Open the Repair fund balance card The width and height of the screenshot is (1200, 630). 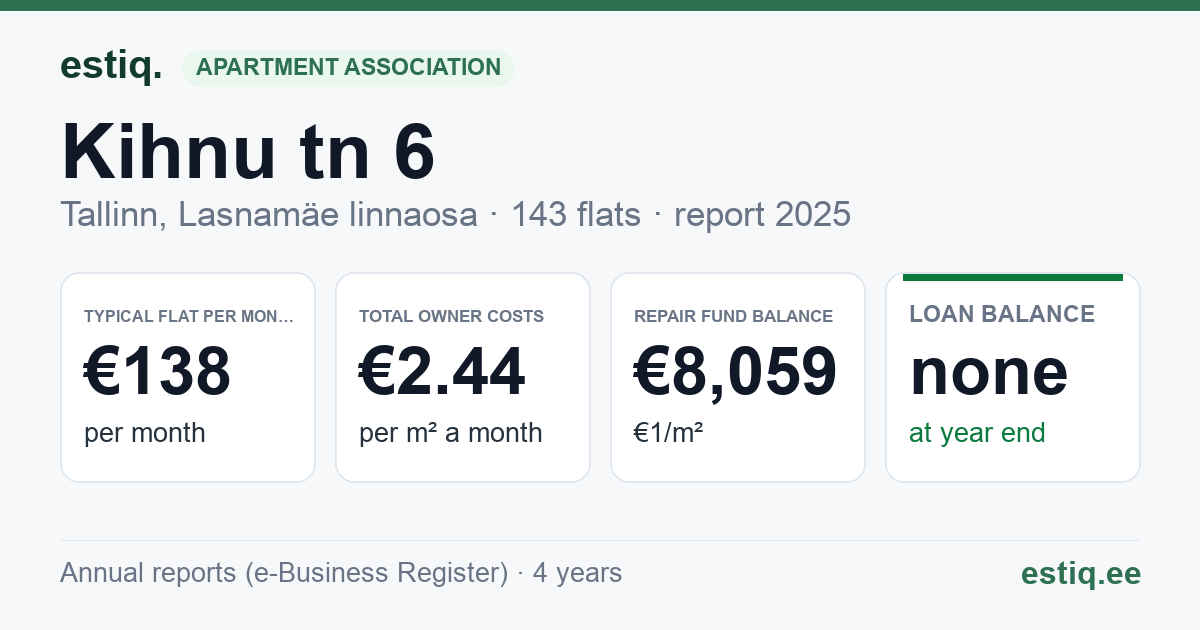click(x=738, y=377)
